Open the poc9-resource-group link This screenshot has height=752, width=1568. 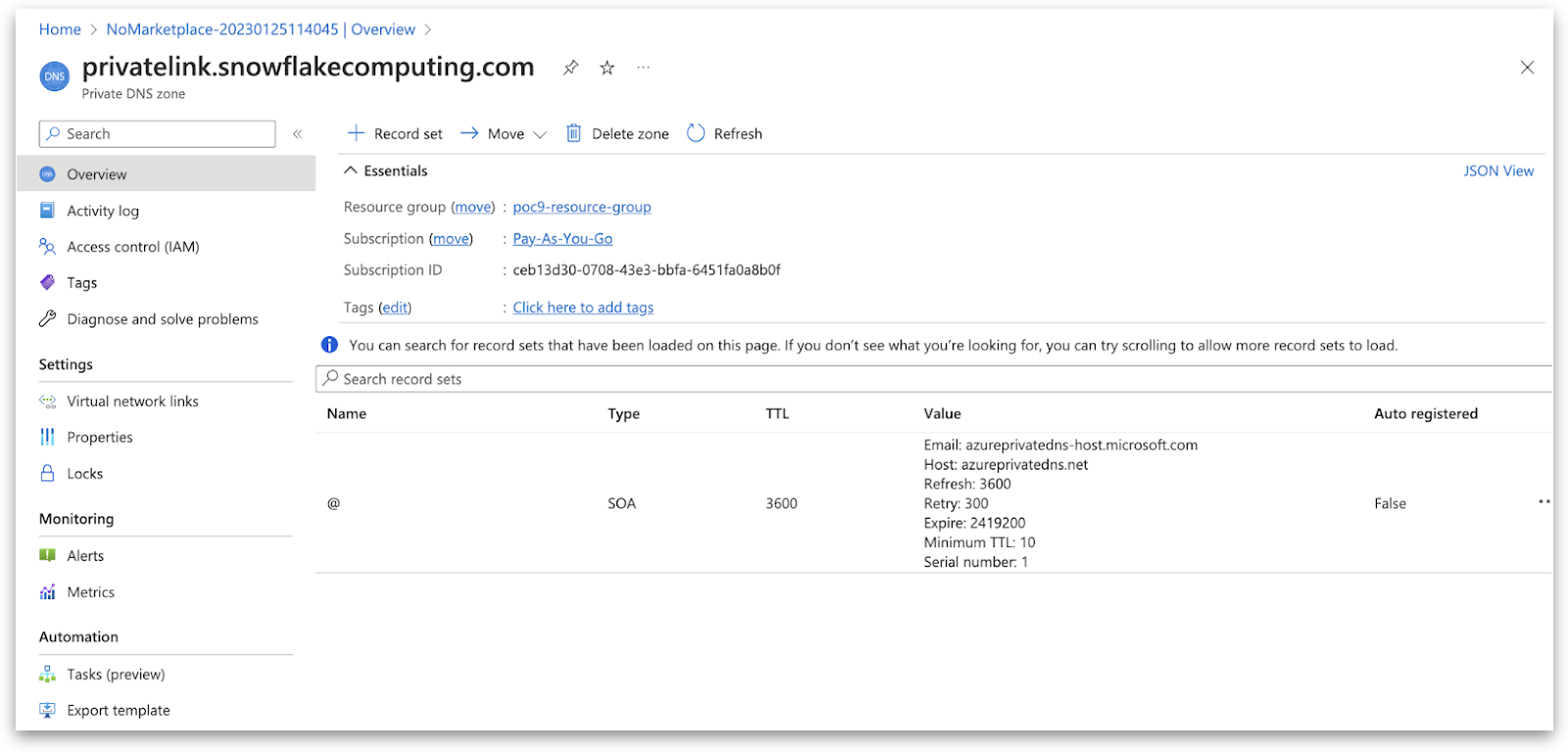pyautogui.click(x=581, y=207)
